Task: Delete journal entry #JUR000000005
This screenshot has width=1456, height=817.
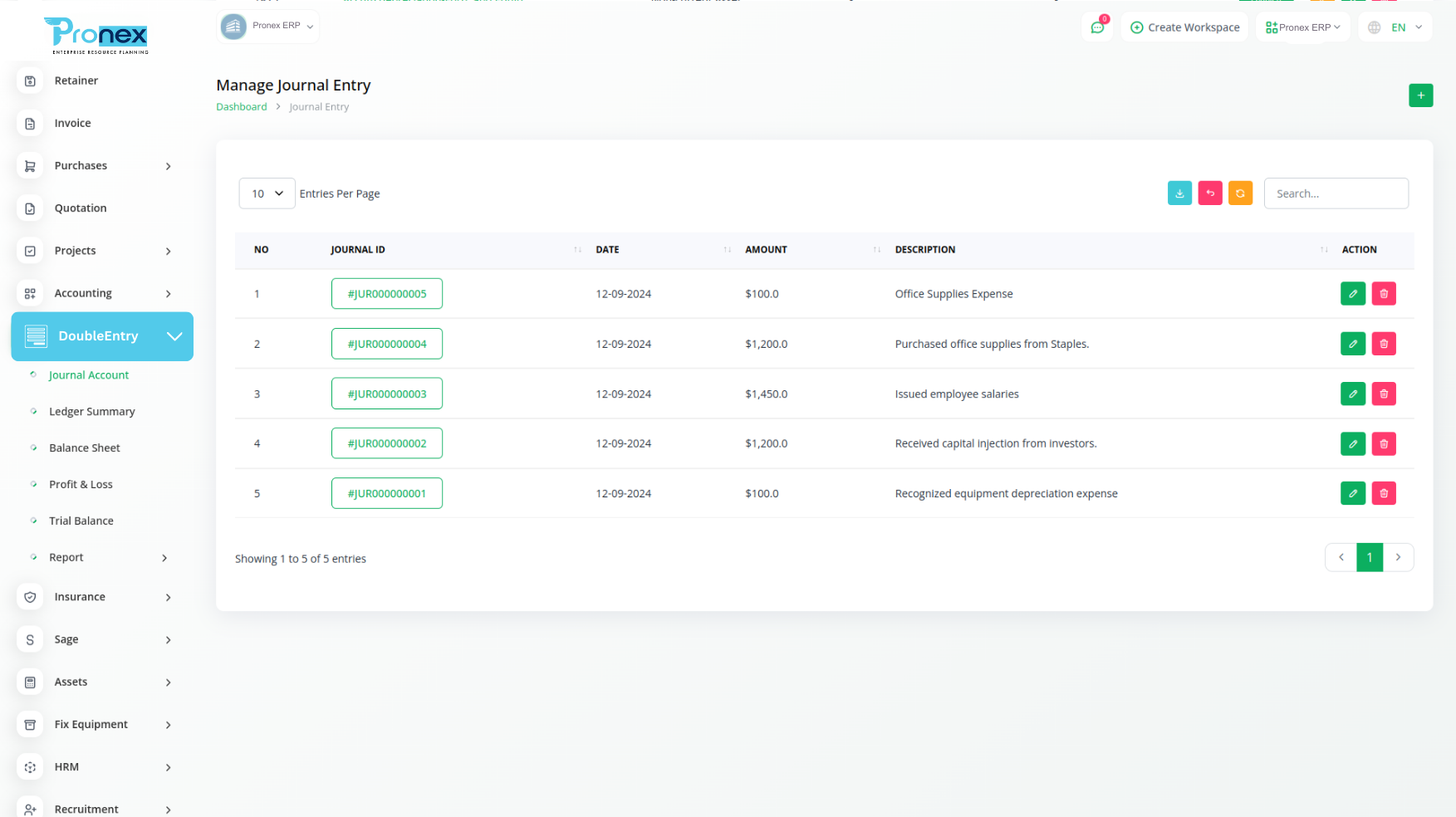Action: (x=1384, y=294)
